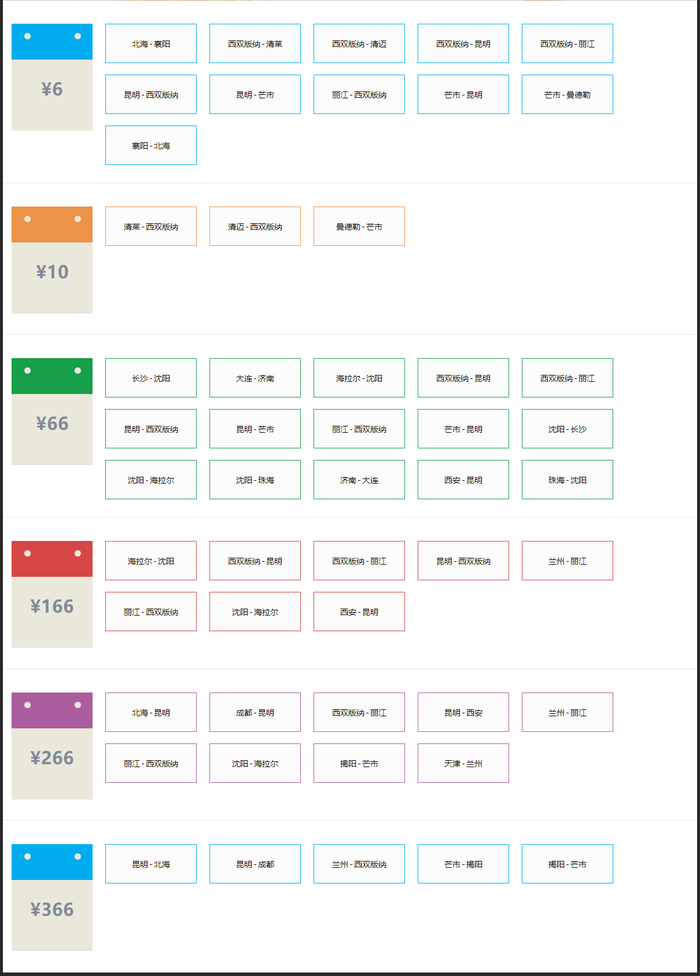
Task: Click the ¥266 purple price calendar tag
Action: pos(52,746)
